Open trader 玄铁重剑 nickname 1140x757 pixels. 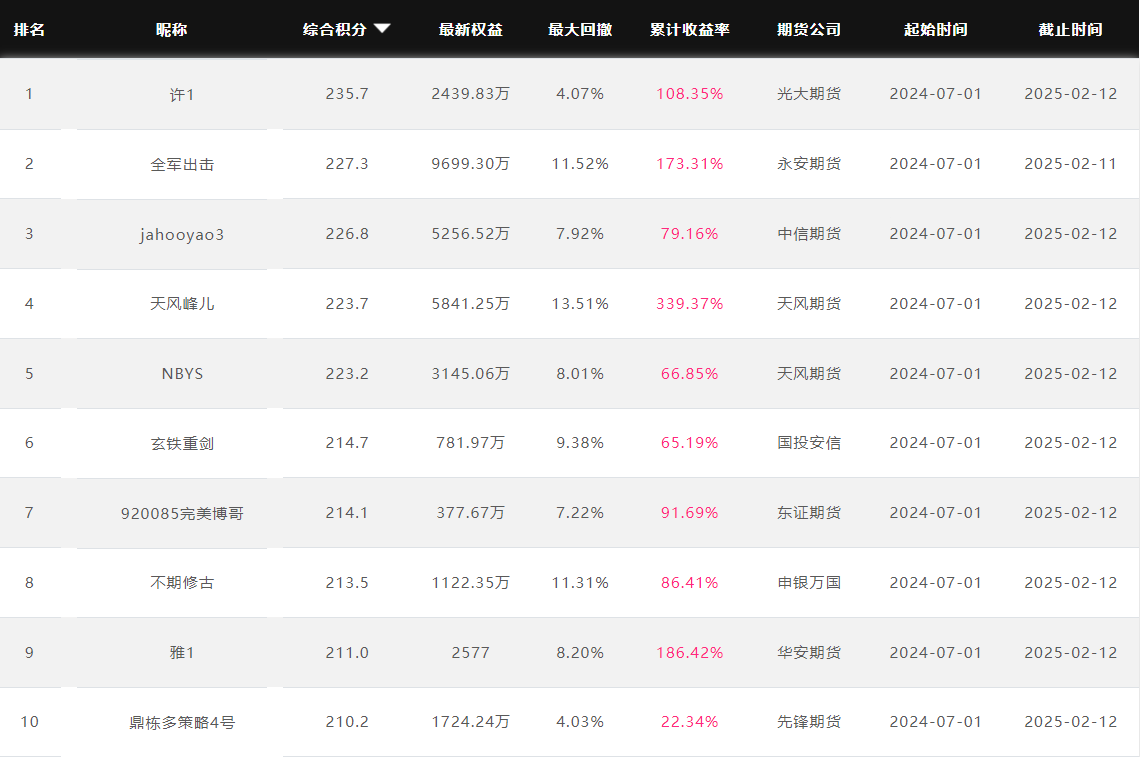point(182,444)
